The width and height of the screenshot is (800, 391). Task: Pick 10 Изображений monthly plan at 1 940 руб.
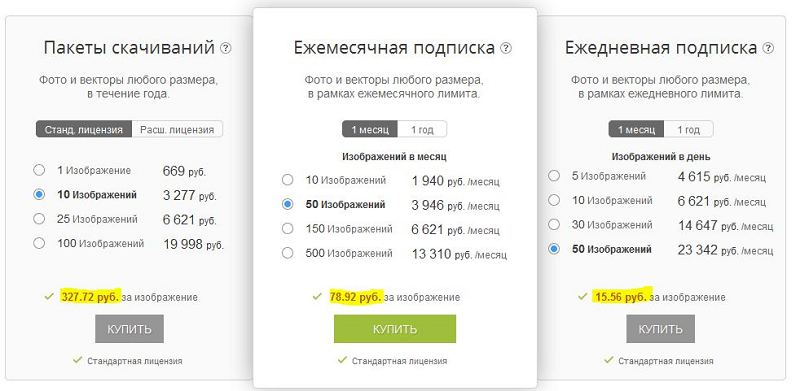pyautogui.click(x=288, y=180)
